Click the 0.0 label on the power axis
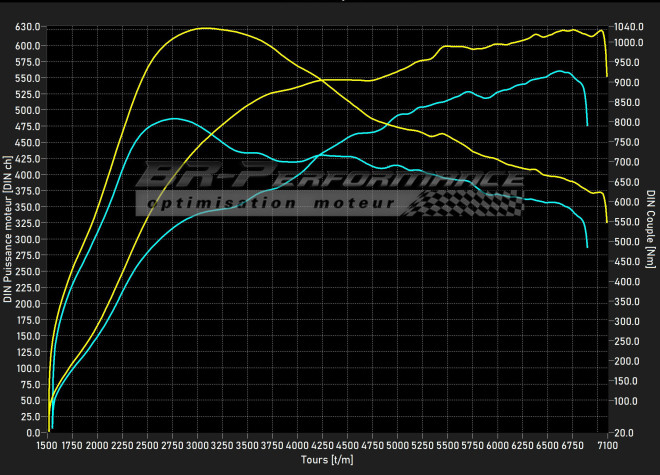 point(31,433)
